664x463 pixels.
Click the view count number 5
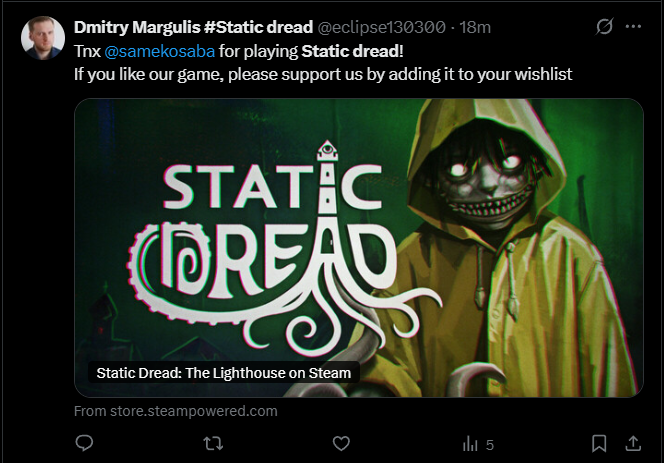click(x=490, y=445)
